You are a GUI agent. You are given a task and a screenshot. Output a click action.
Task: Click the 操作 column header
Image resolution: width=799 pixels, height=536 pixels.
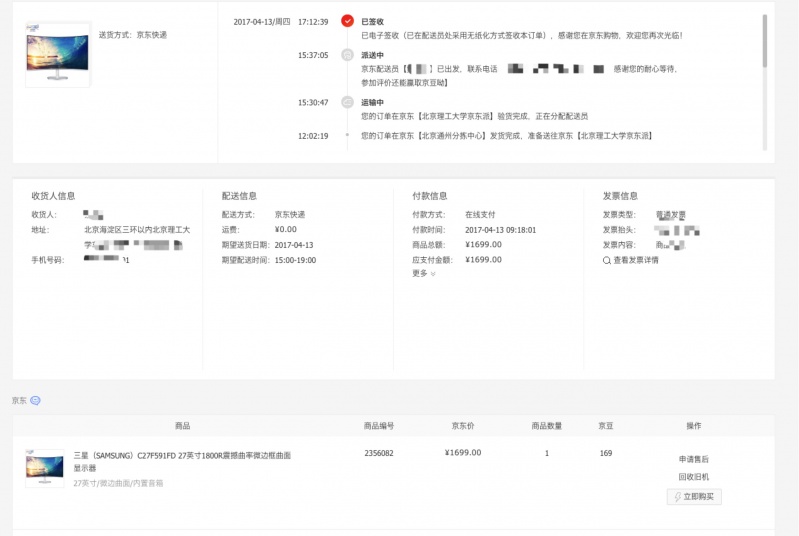(x=693, y=426)
